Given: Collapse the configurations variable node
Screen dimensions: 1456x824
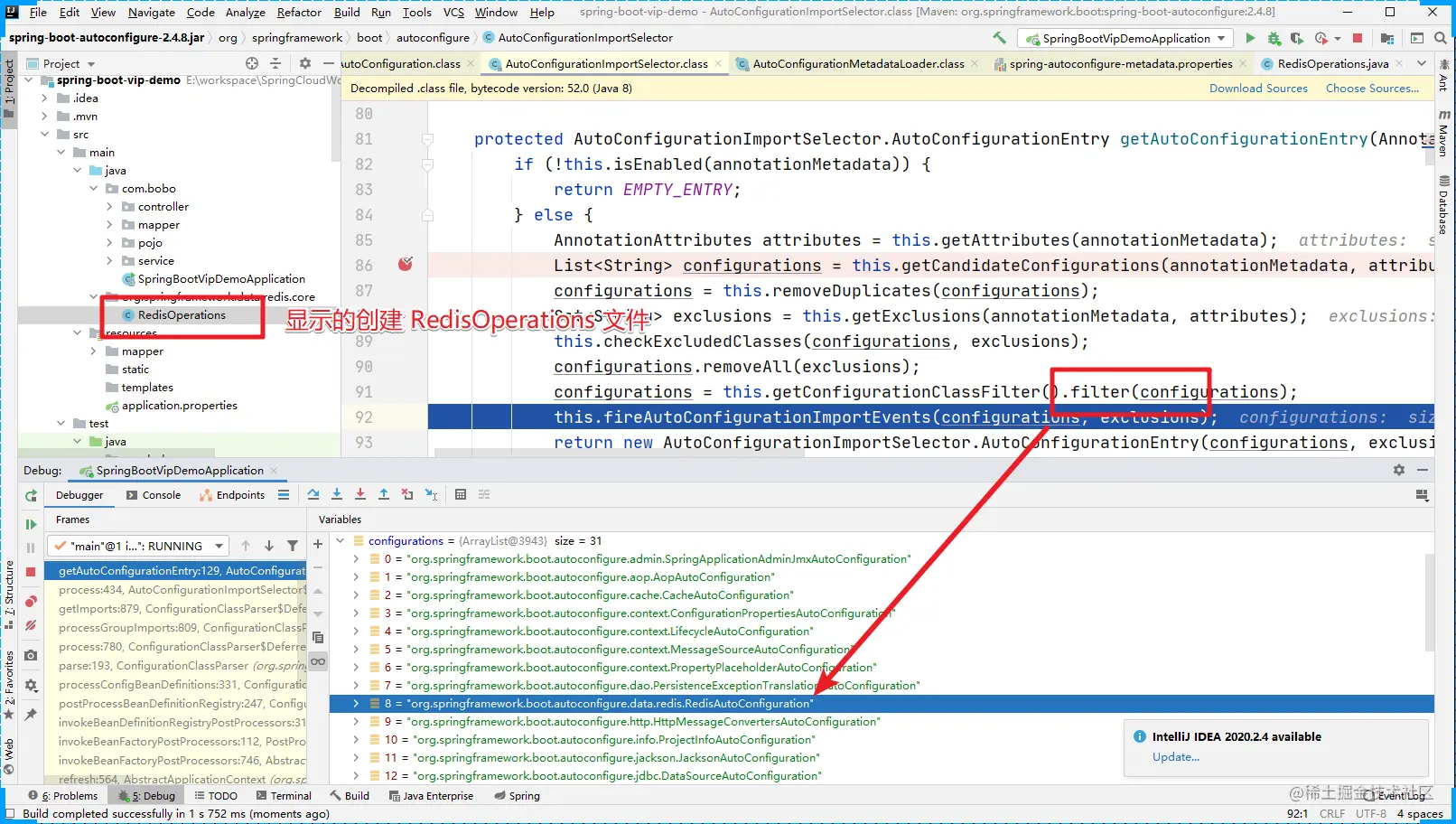Looking at the screenshot, I should point(341,540).
